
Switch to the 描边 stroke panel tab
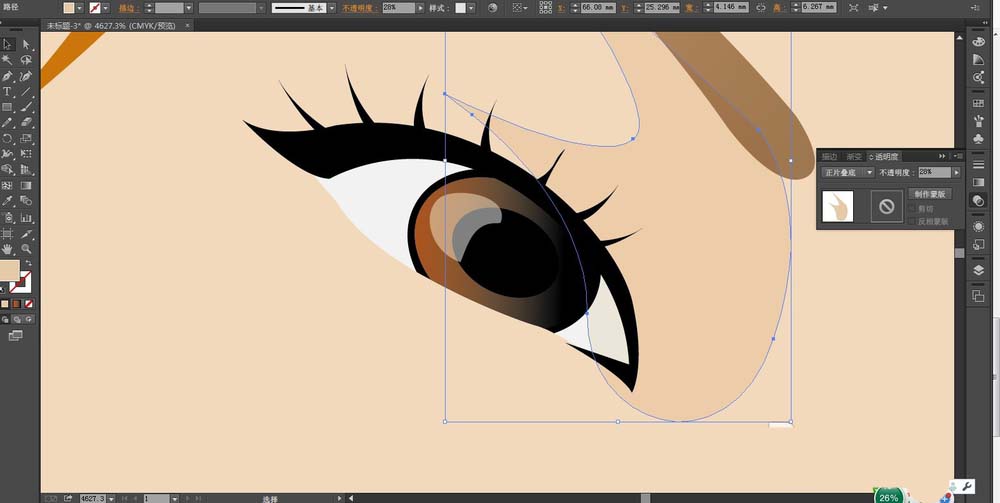[829, 156]
